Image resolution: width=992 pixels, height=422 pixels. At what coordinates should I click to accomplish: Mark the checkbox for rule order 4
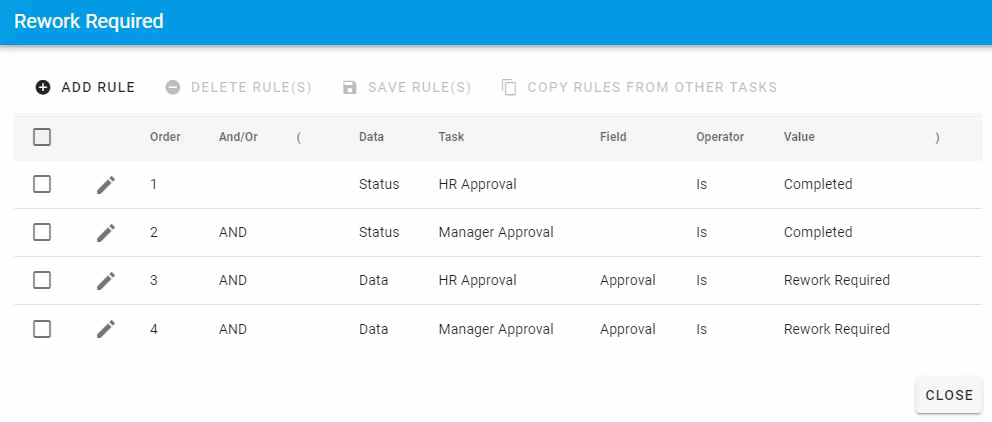coord(42,329)
